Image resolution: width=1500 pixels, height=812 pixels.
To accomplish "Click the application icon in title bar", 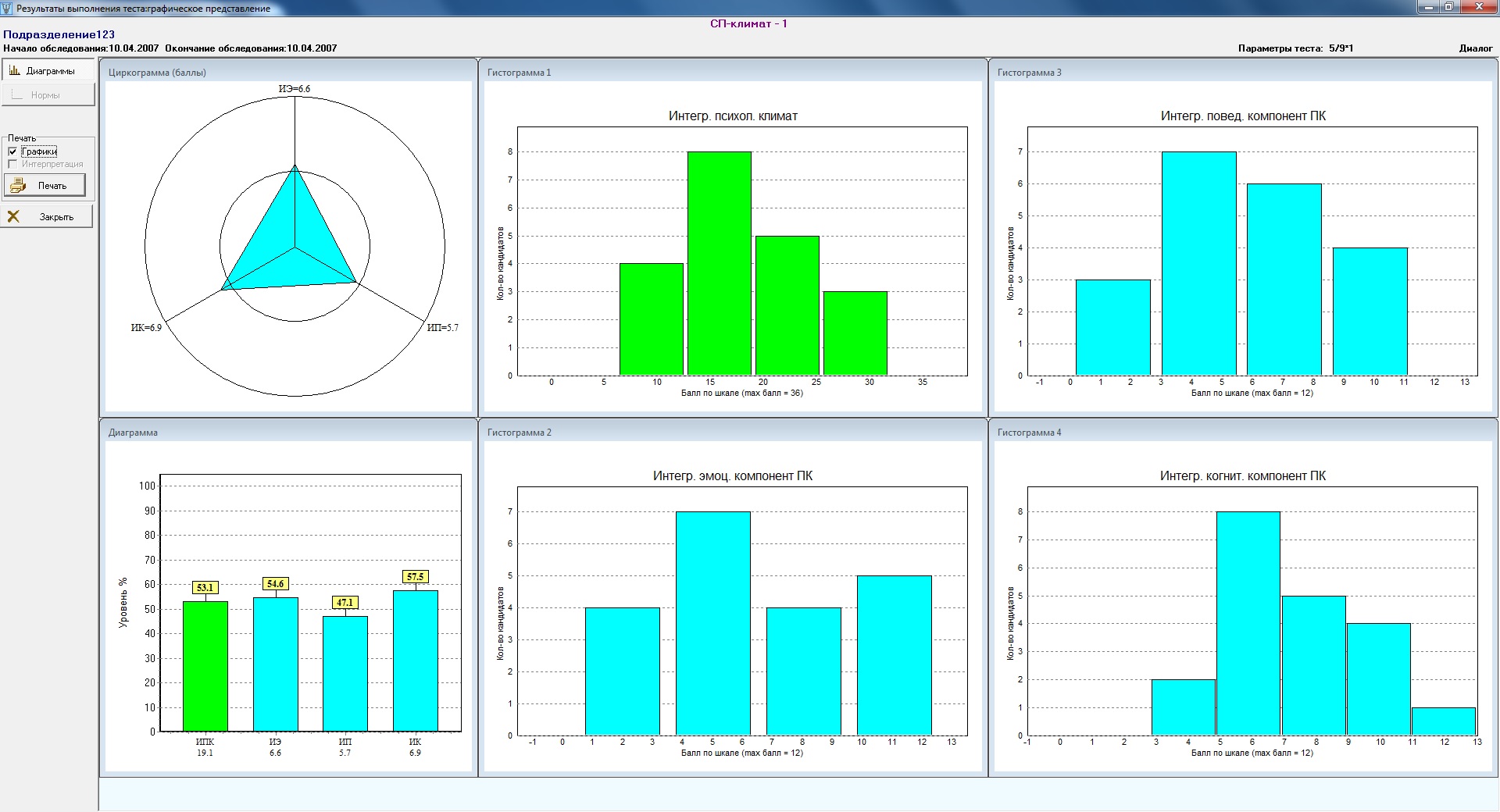I will point(7,8).
